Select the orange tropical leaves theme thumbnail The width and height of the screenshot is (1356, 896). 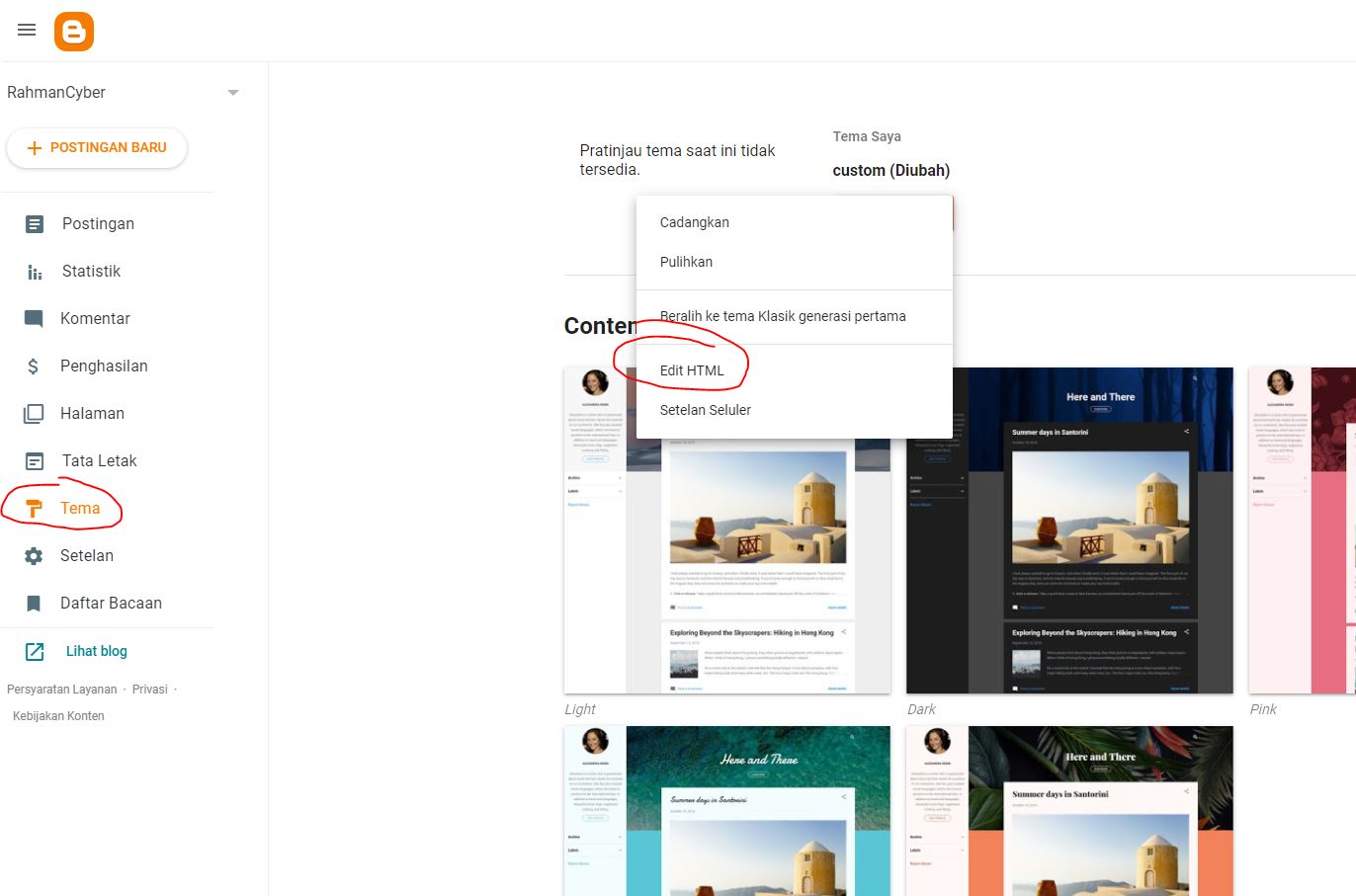pos(1069,811)
